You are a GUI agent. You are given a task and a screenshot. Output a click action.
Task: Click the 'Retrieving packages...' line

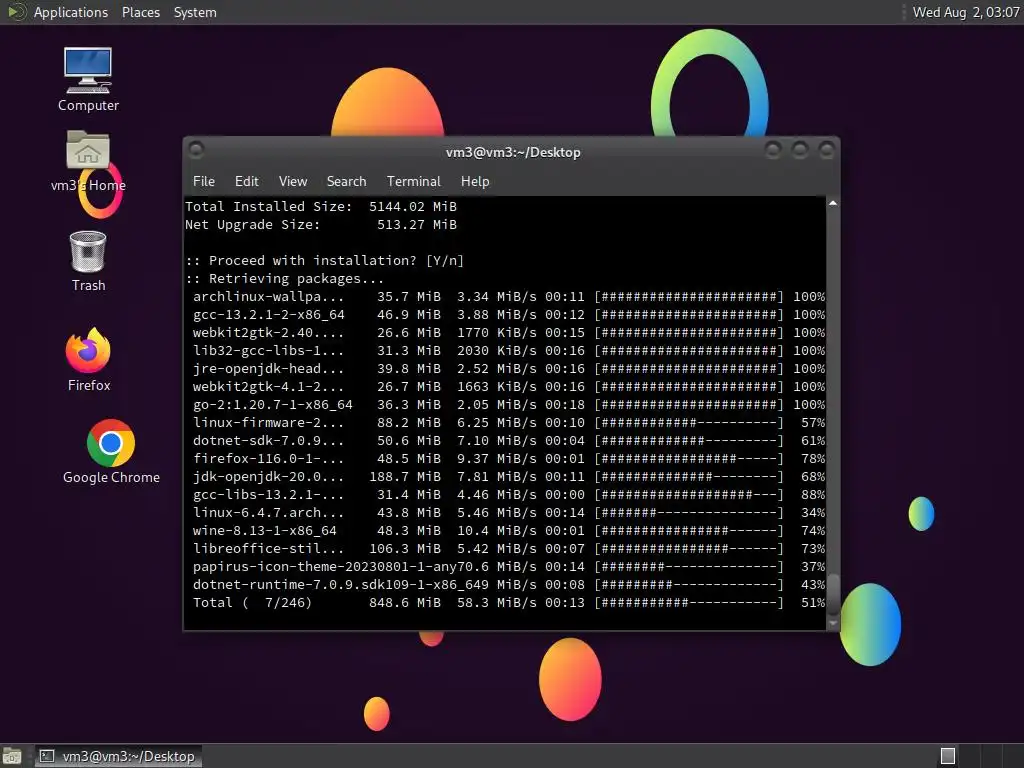(x=284, y=279)
